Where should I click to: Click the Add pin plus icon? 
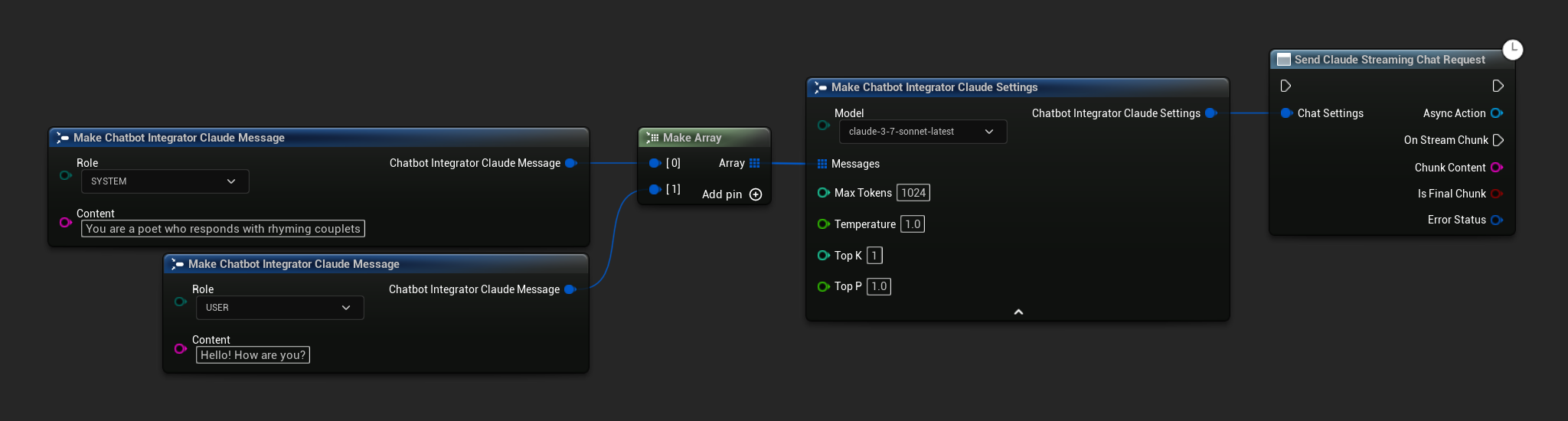(756, 194)
